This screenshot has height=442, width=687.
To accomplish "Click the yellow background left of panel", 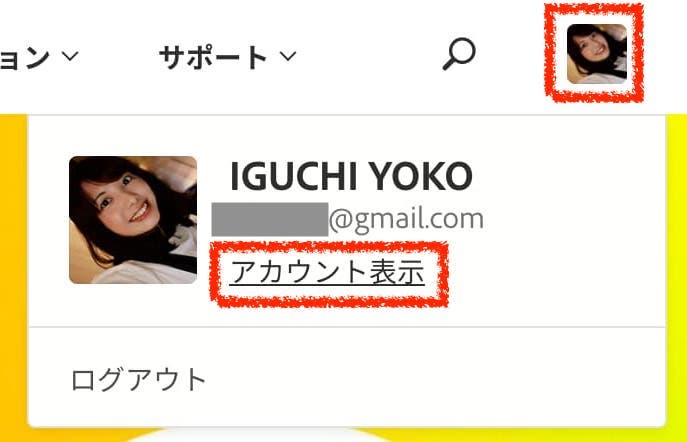I will [13, 272].
